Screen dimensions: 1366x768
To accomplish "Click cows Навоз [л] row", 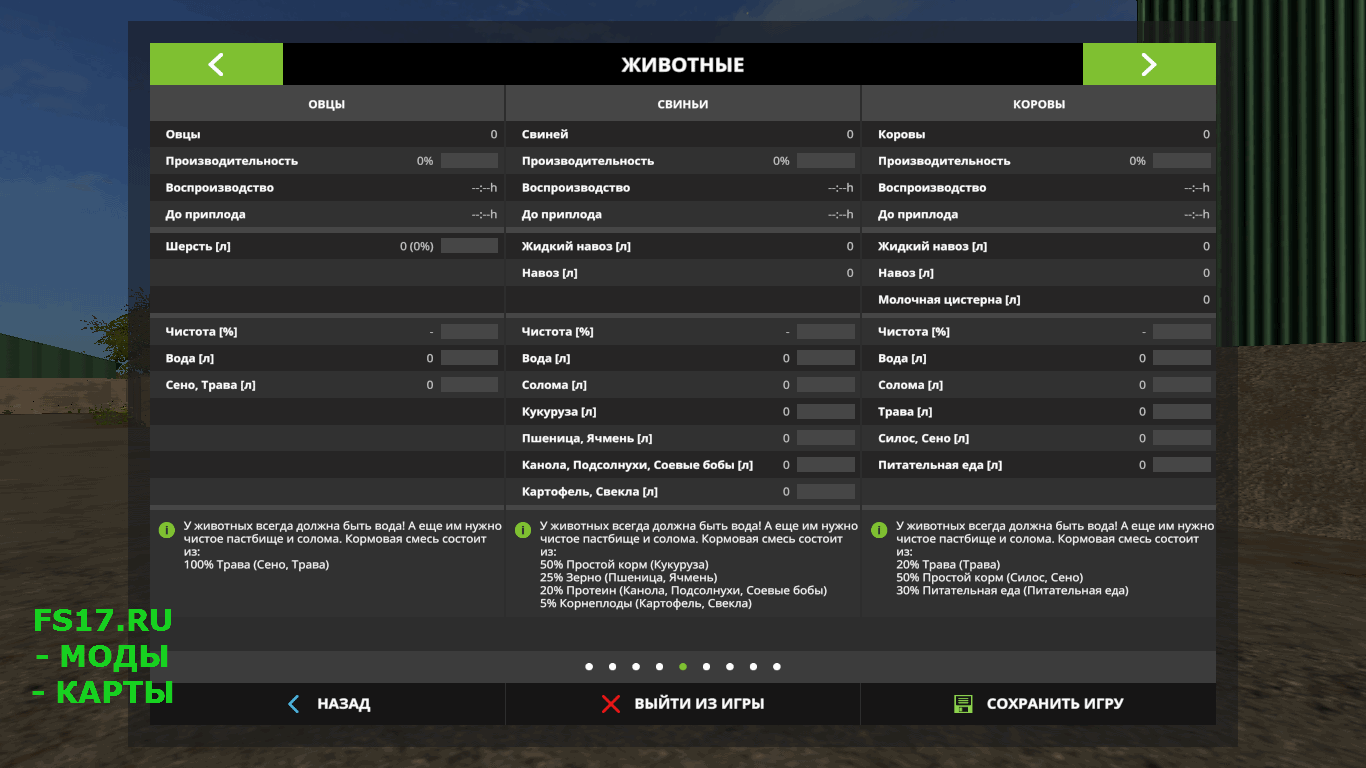I will click(1039, 273).
